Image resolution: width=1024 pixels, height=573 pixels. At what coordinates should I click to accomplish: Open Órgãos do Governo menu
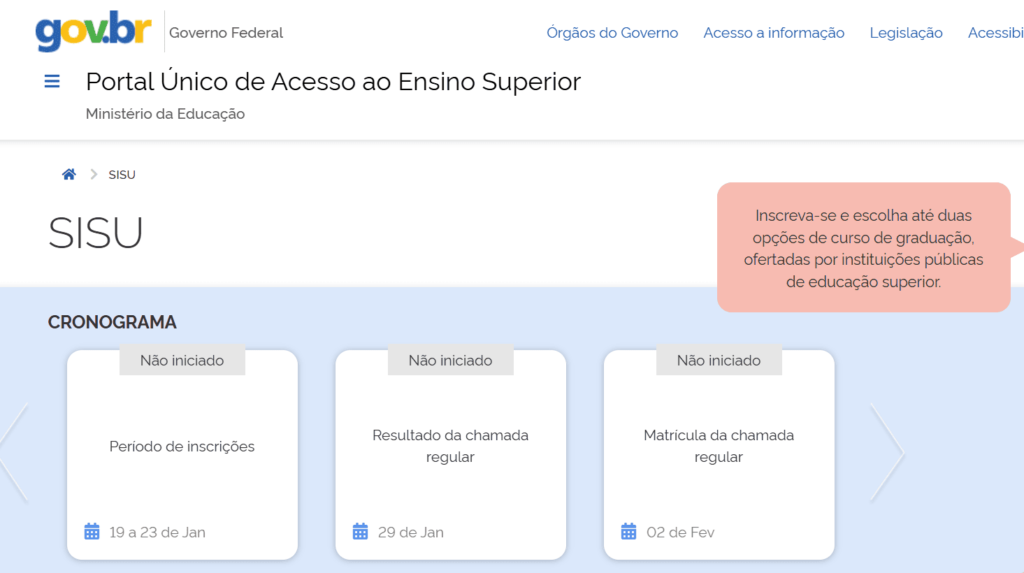coord(612,33)
